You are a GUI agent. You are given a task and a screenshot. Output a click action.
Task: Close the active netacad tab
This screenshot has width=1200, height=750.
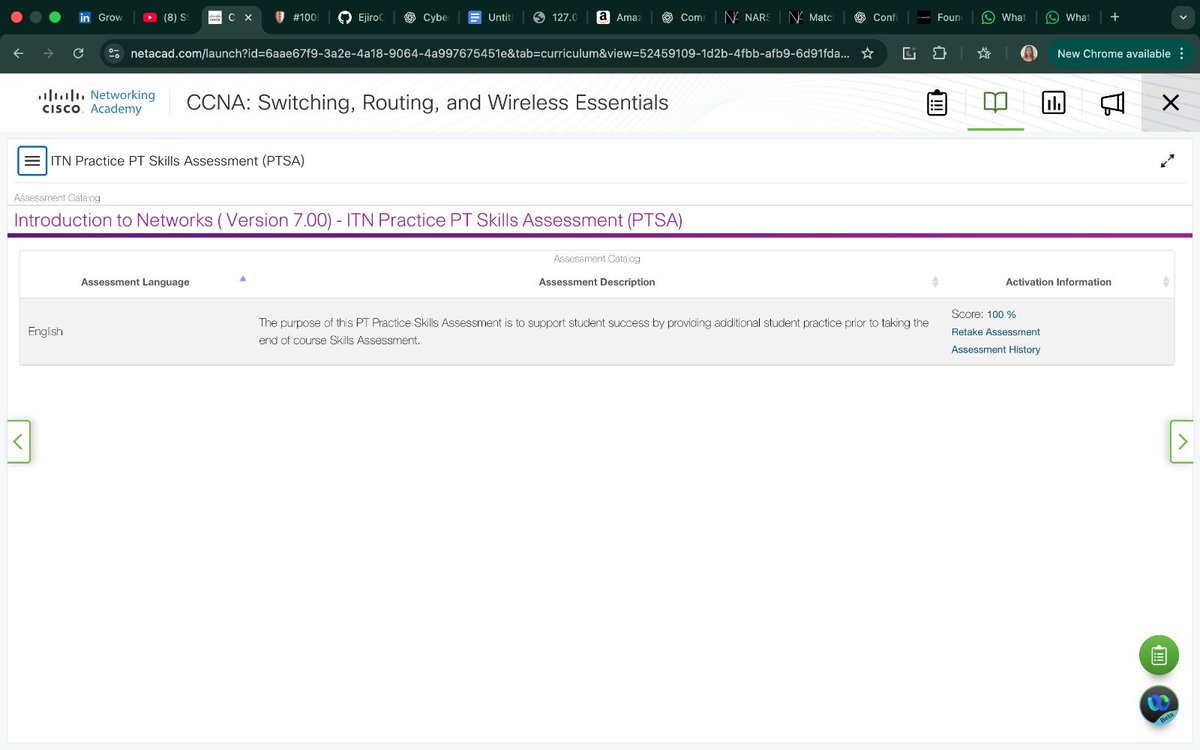pyautogui.click(x=248, y=17)
